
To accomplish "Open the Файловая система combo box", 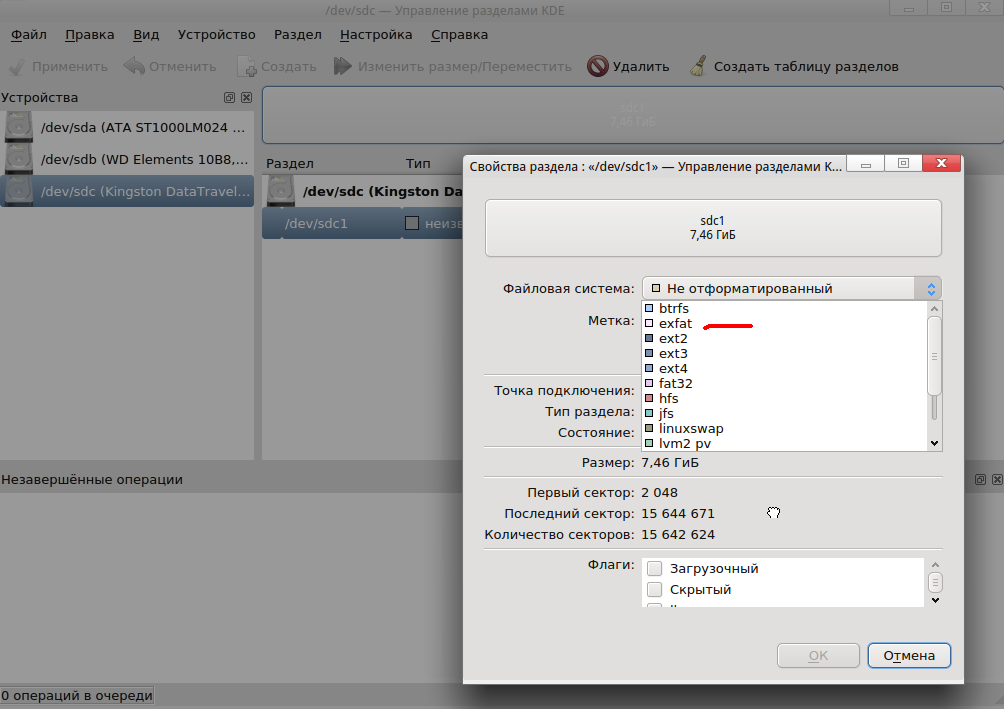I will pos(791,288).
